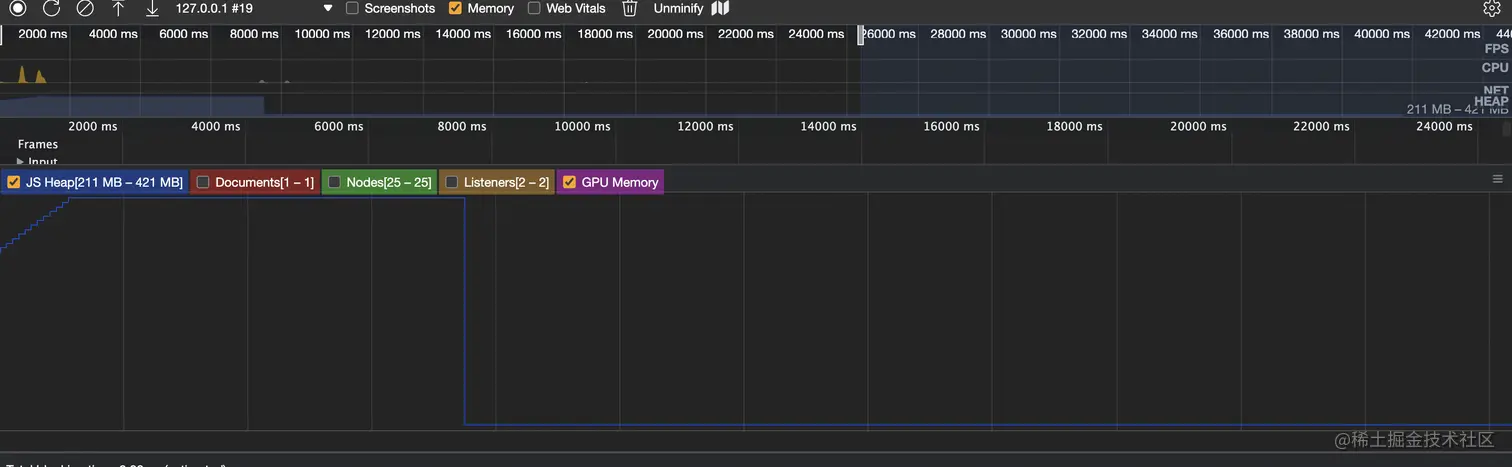Viewport: 1512px width, 467px height.
Task: Select the Frames track label
Action: click(38, 144)
